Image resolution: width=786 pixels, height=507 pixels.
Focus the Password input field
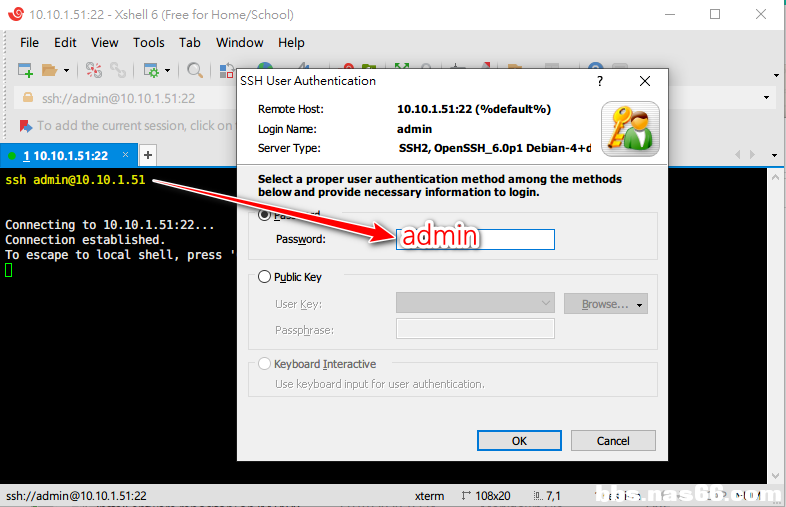point(475,239)
